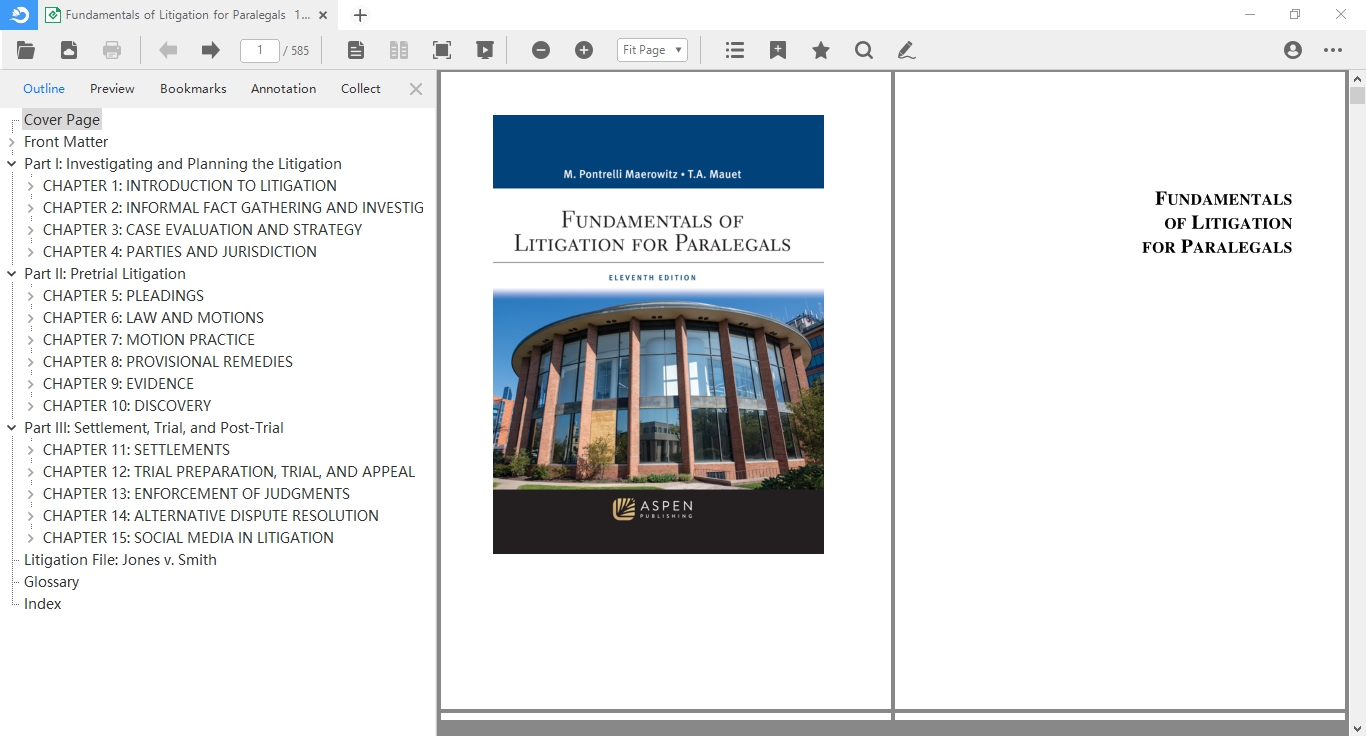Open a file with the folder icon

[x=26, y=50]
